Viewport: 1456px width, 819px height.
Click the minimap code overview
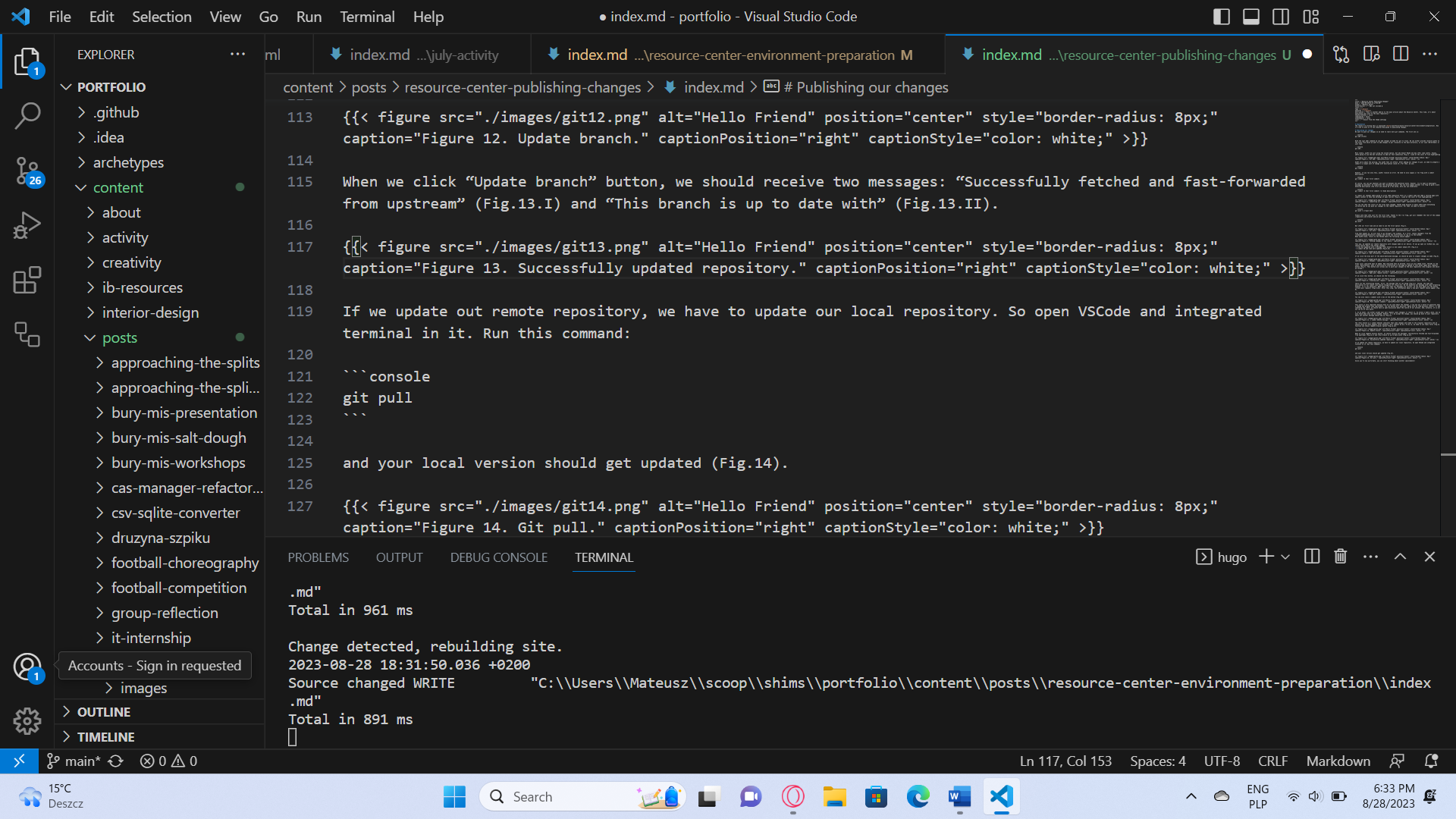coord(1396,231)
